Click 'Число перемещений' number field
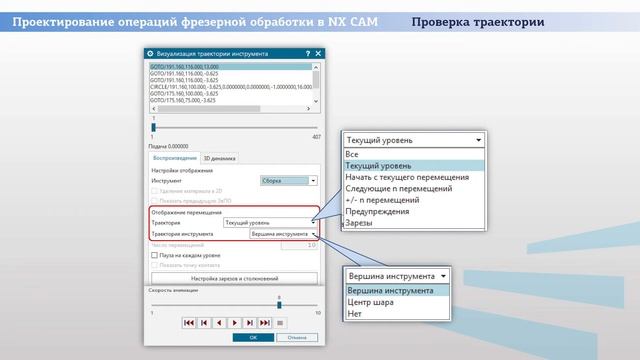Viewport: 640px width, 360px height. [299, 245]
